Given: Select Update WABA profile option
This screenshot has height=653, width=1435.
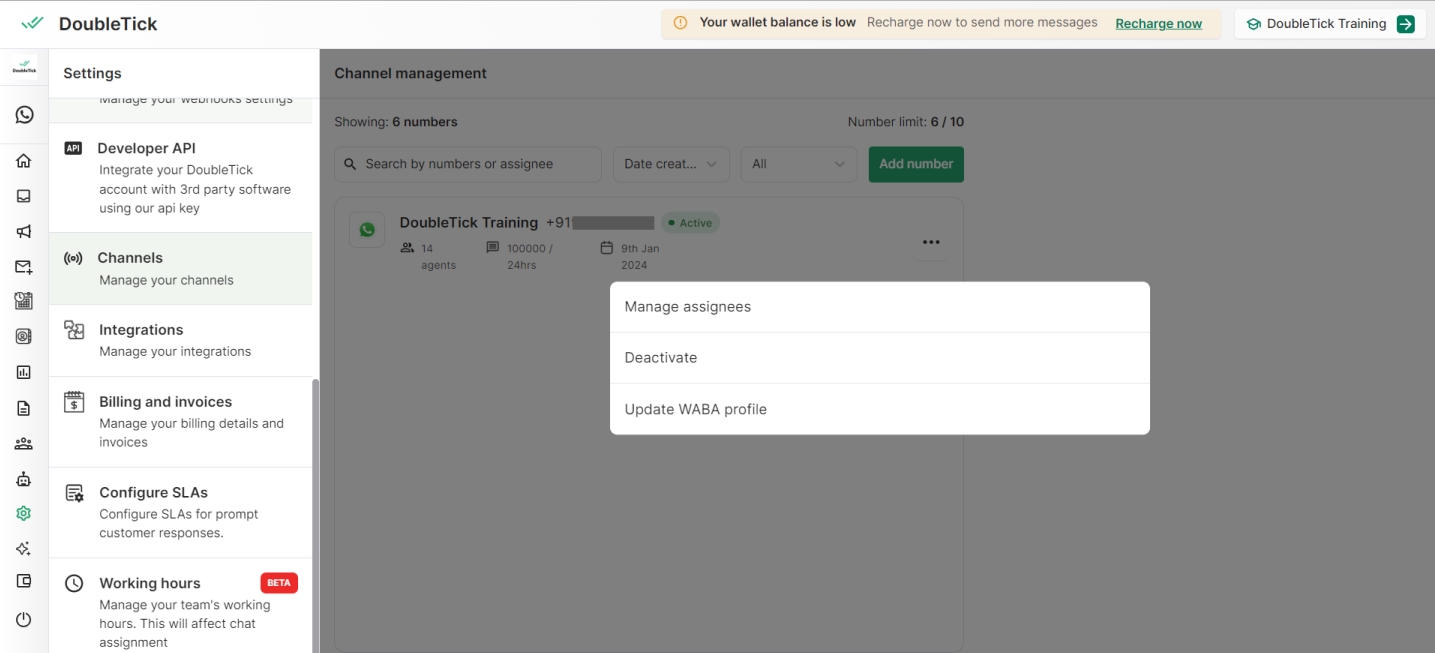Looking at the screenshot, I should point(879,409).
